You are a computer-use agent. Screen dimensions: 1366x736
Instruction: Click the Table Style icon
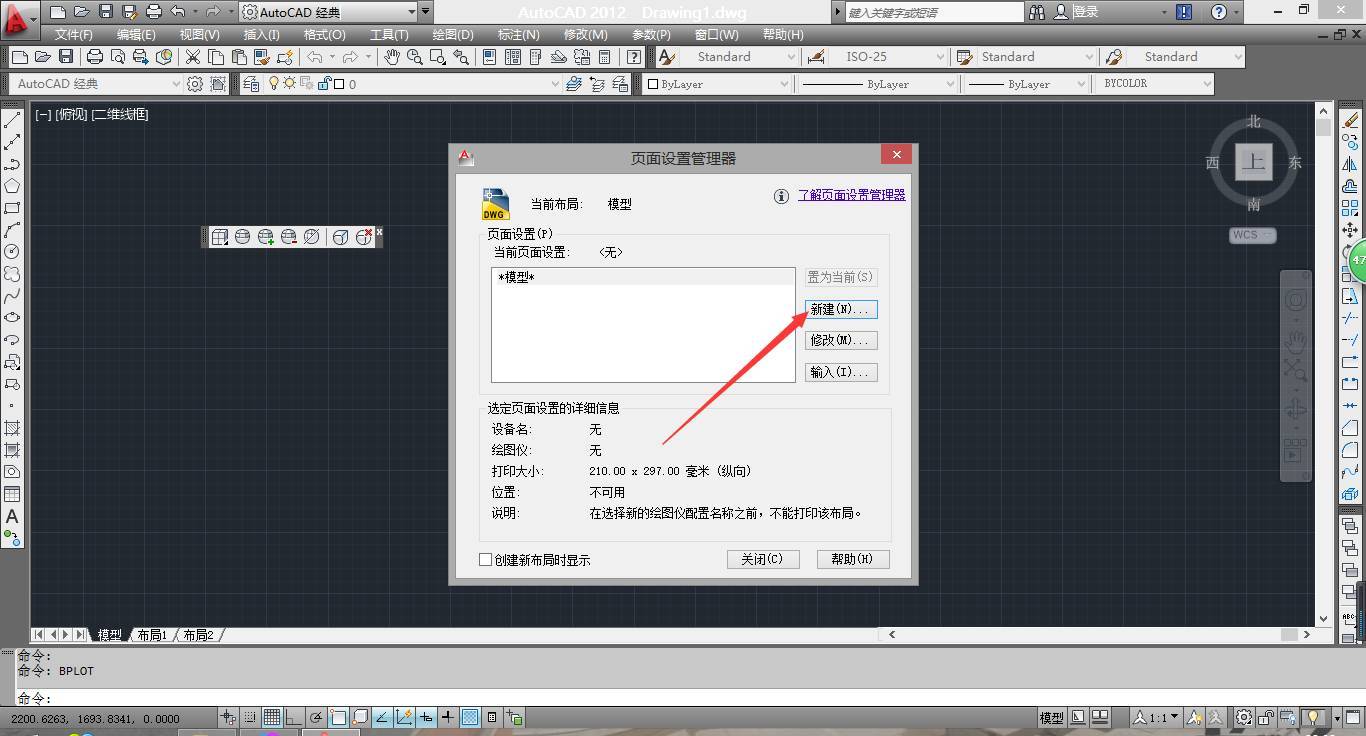[965, 57]
